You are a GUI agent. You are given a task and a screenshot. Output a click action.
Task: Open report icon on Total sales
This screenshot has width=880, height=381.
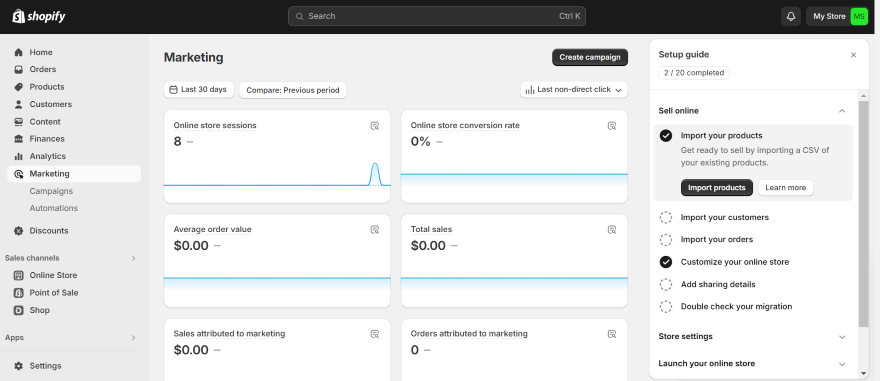pos(612,229)
